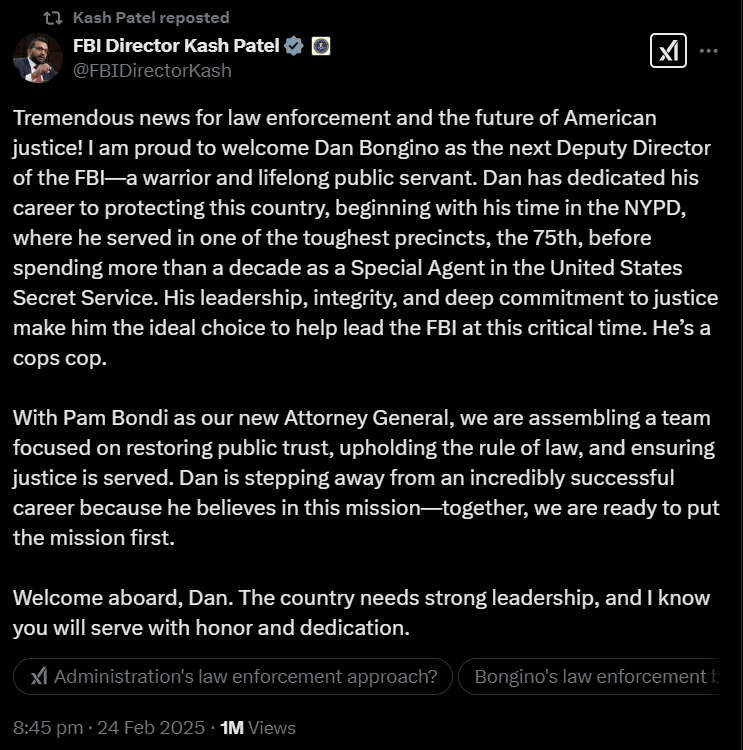Open the @FBIDirectorKash handle link
The image size is (743, 750).
[152, 71]
